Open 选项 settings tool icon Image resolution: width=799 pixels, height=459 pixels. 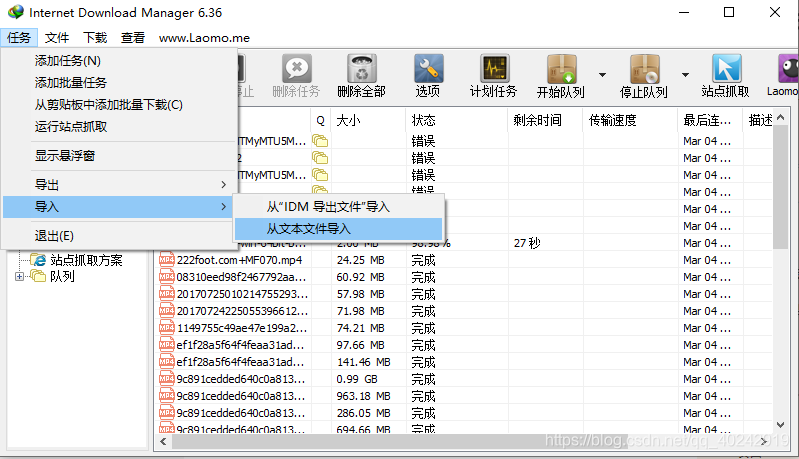coord(428,68)
